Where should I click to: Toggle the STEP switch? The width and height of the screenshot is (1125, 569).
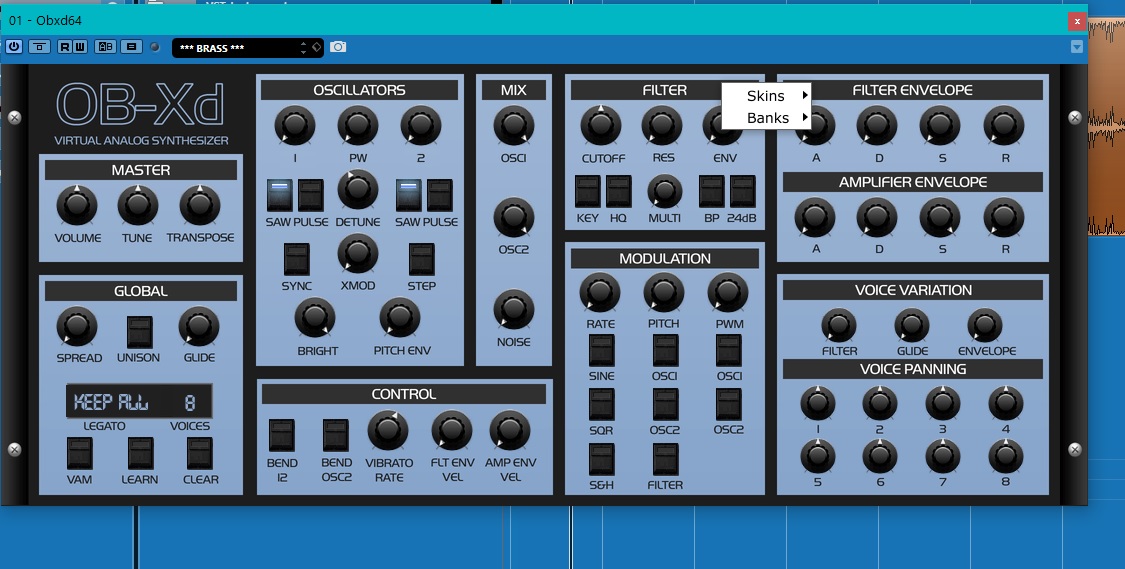[421, 259]
